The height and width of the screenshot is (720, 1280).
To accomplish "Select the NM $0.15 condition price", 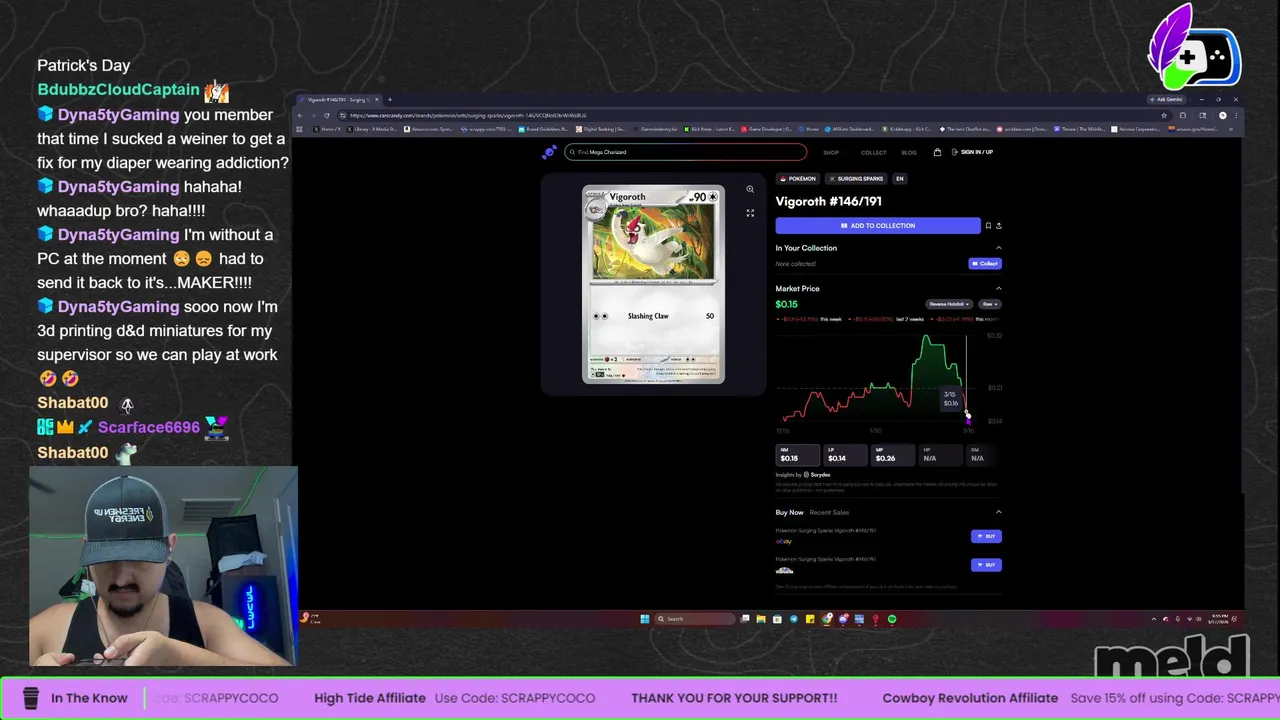I will (797, 456).
